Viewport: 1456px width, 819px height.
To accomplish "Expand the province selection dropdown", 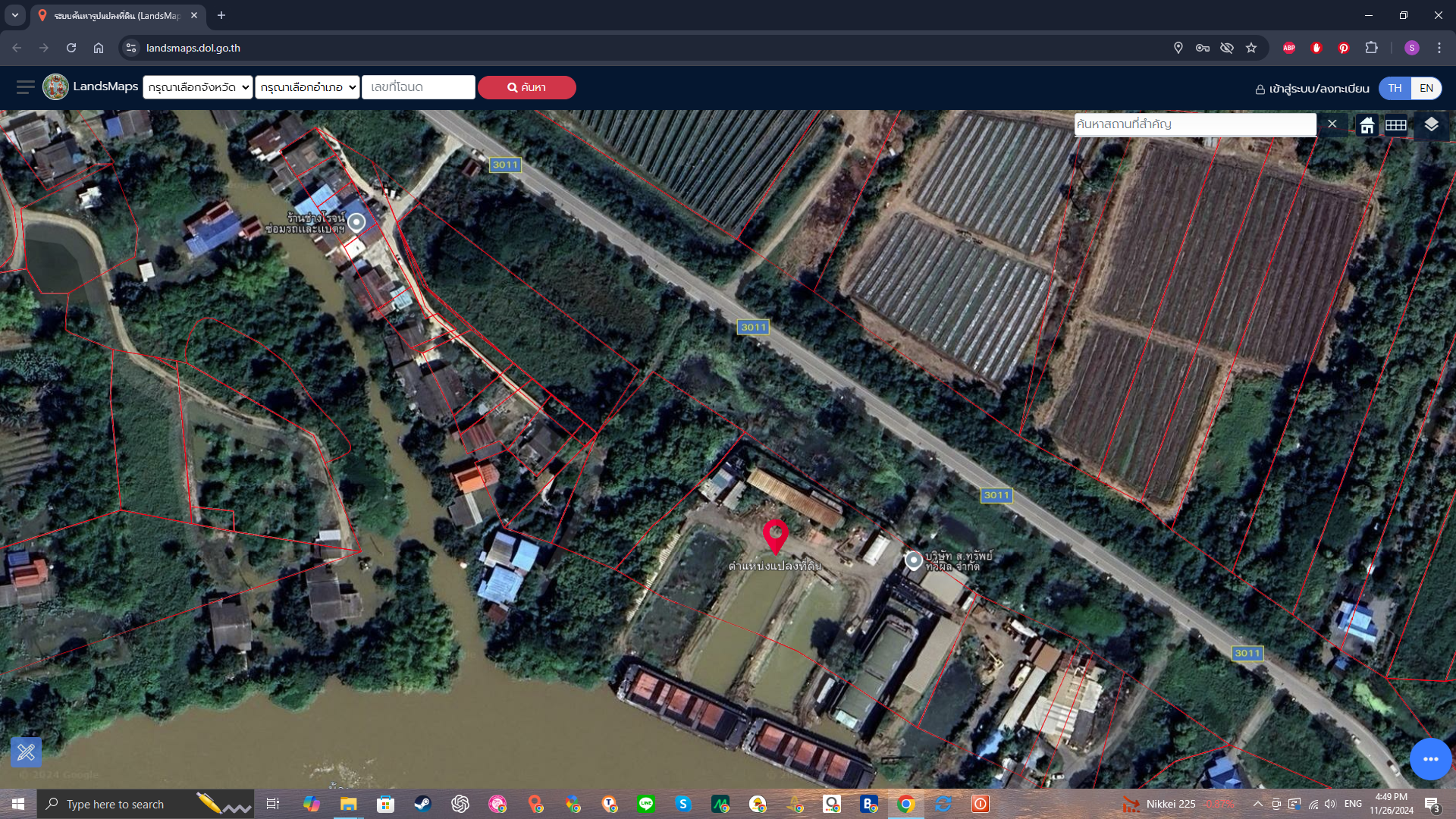I will tap(198, 87).
